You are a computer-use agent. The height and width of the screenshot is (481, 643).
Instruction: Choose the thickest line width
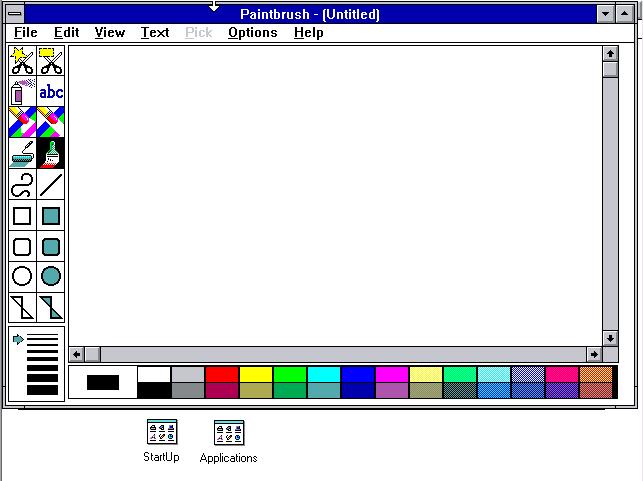tap(42, 389)
